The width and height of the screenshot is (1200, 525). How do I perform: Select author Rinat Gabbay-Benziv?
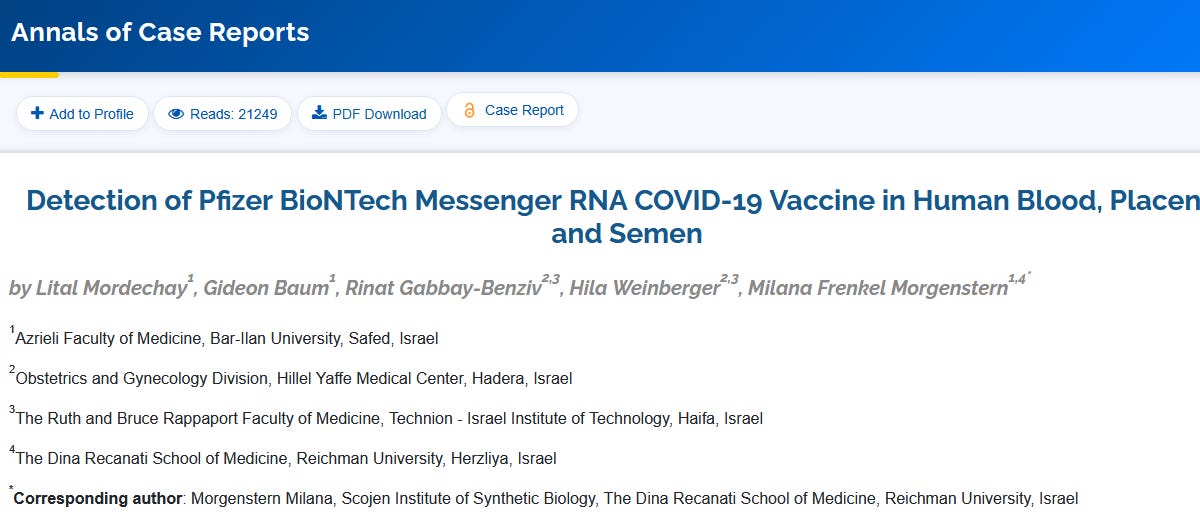[x=442, y=289]
